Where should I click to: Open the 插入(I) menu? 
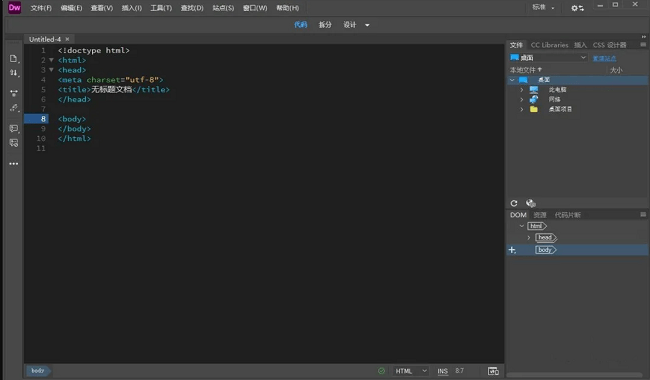[x=131, y=8]
